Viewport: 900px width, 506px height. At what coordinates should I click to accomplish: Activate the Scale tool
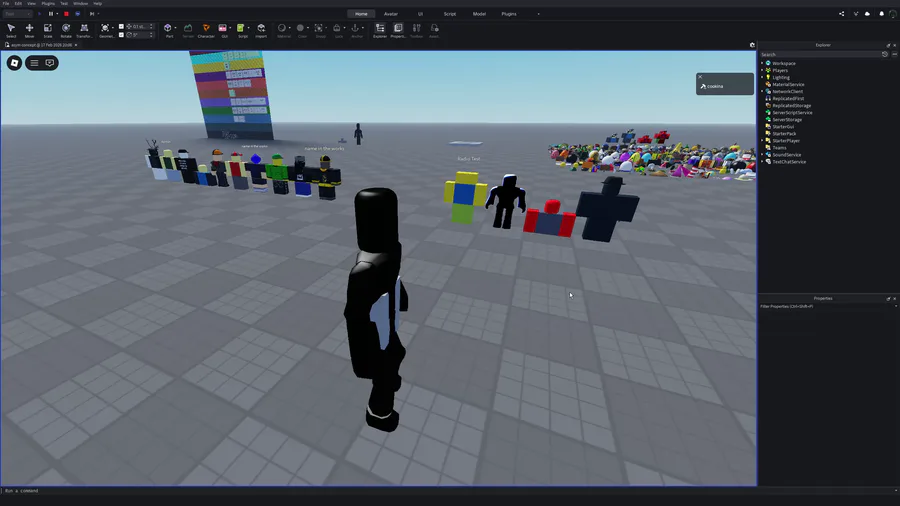pyautogui.click(x=48, y=30)
